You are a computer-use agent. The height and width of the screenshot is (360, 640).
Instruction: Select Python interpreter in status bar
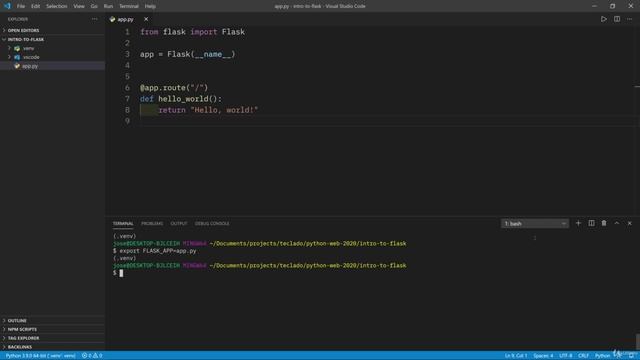[x=40, y=356]
